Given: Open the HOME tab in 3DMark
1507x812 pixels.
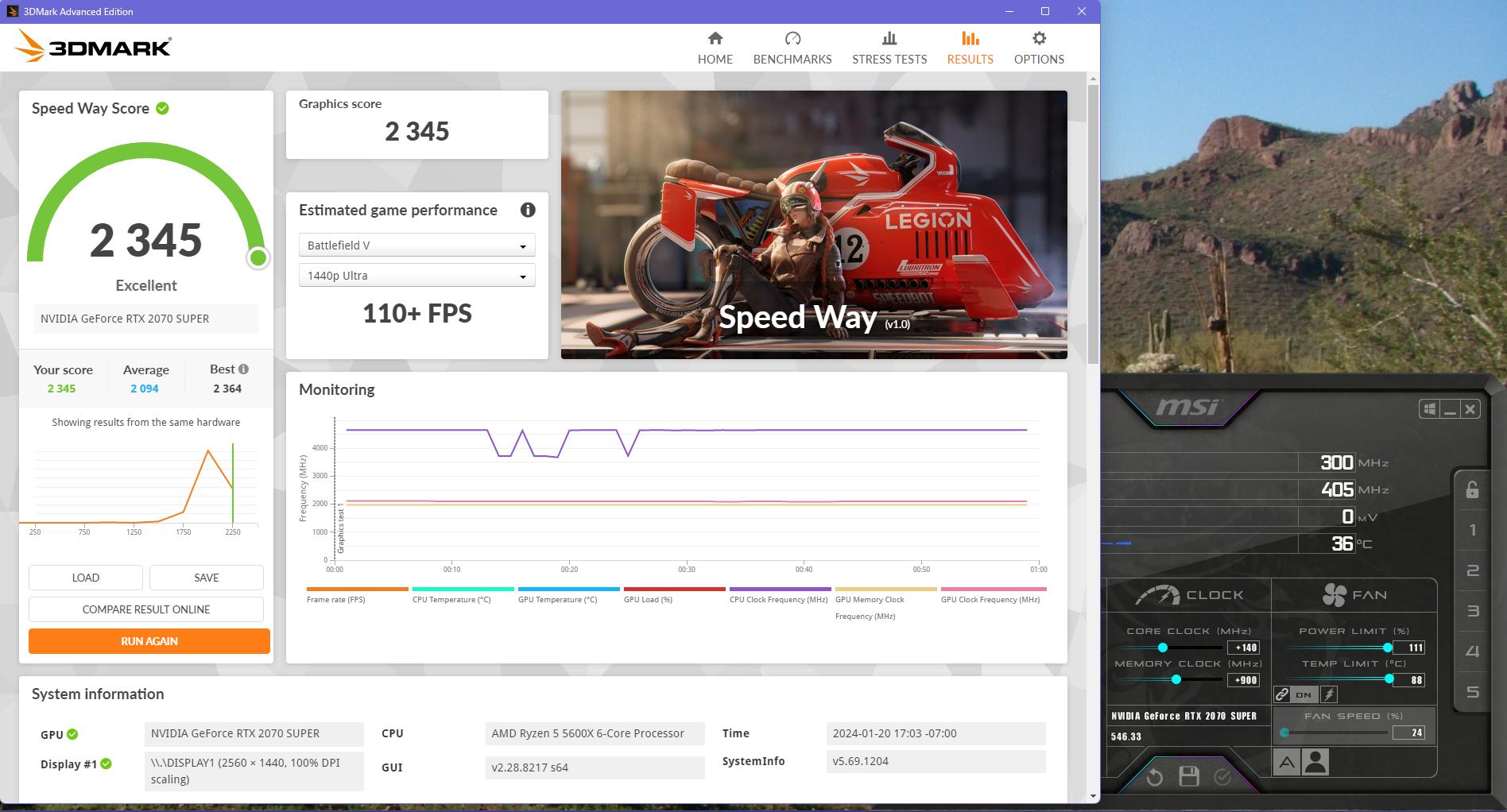Looking at the screenshot, I should [715, 48].
